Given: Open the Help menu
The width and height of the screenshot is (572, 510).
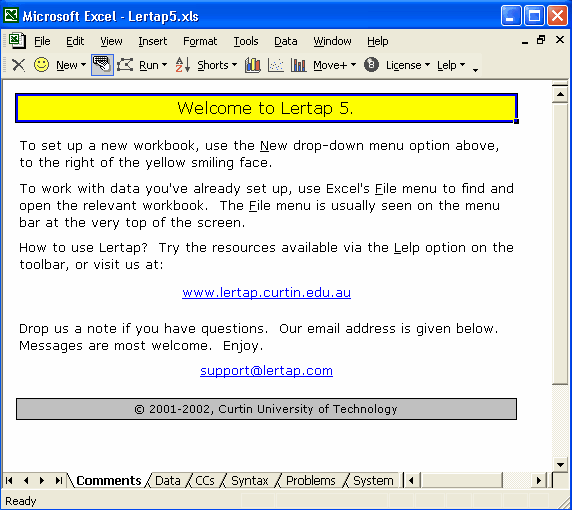Looking at the screenshot, I should click(378, 41).
